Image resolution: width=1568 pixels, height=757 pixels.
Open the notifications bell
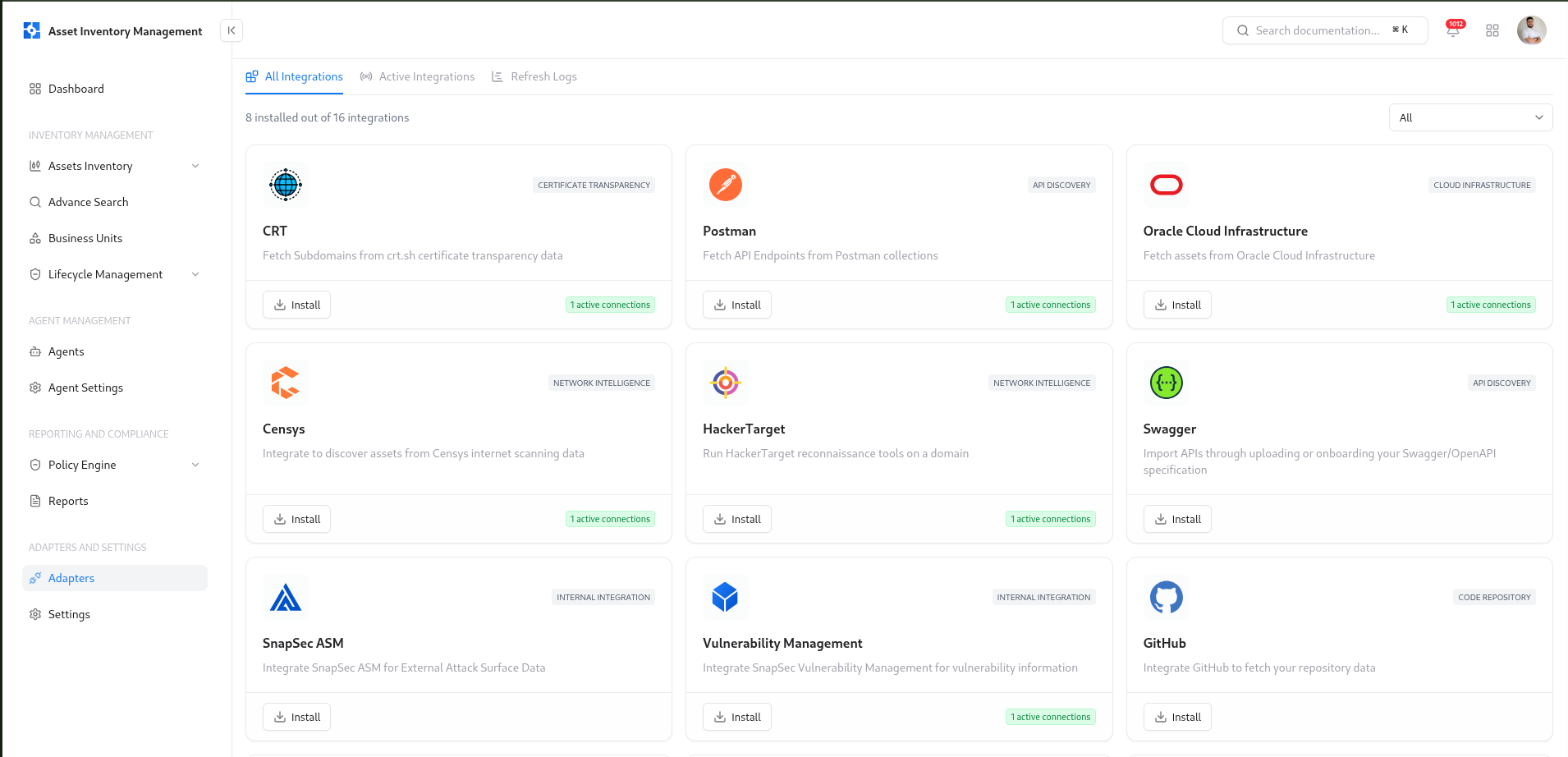point(1453,30)
